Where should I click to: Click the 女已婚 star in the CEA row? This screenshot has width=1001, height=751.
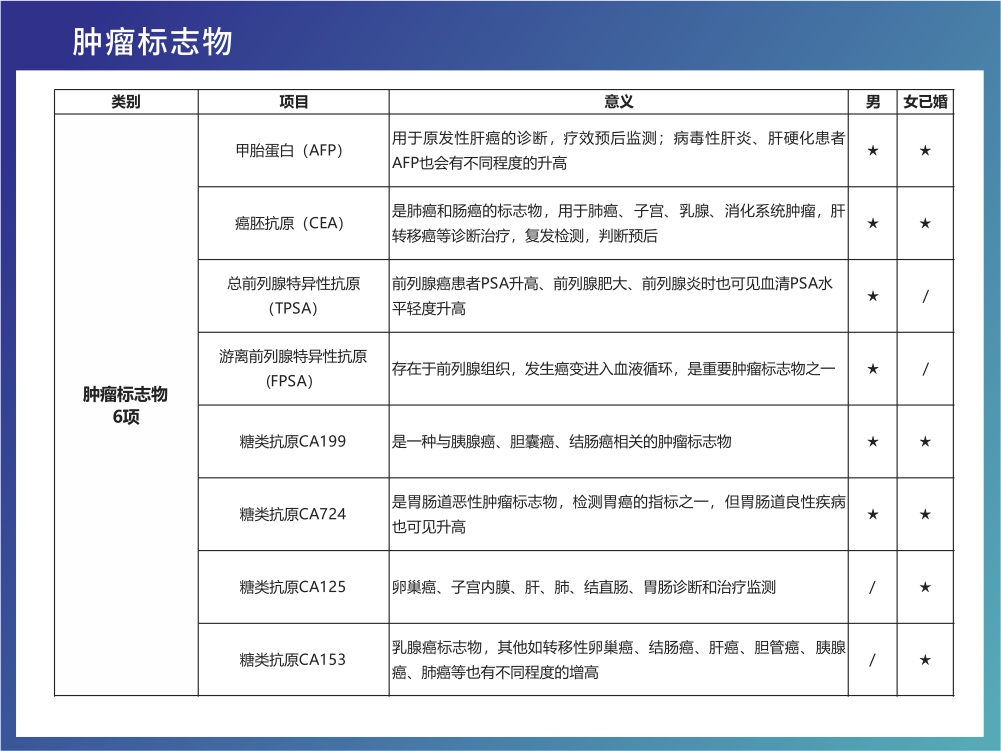925,224
